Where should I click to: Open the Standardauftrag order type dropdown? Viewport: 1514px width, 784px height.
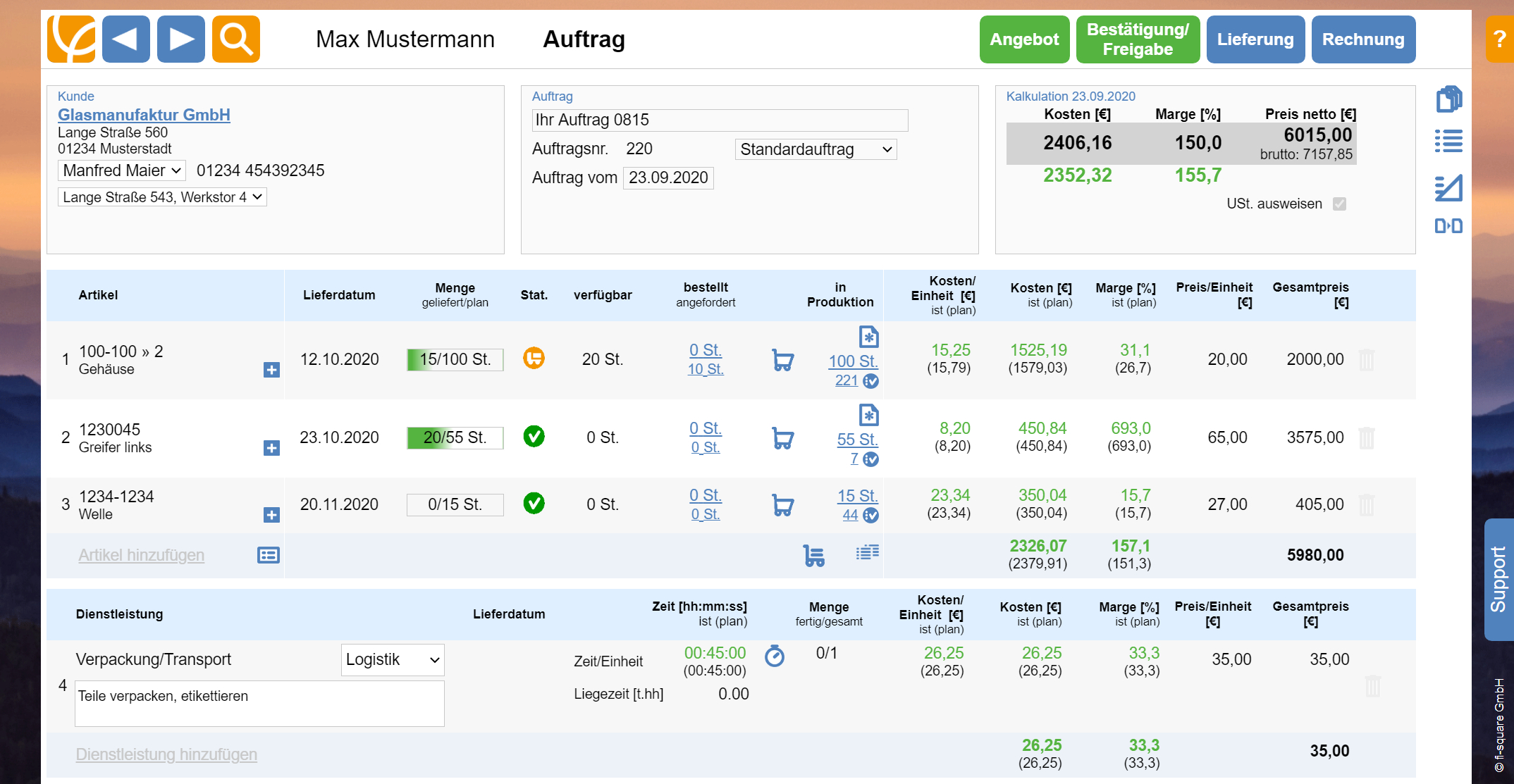[x=816, y=149]
